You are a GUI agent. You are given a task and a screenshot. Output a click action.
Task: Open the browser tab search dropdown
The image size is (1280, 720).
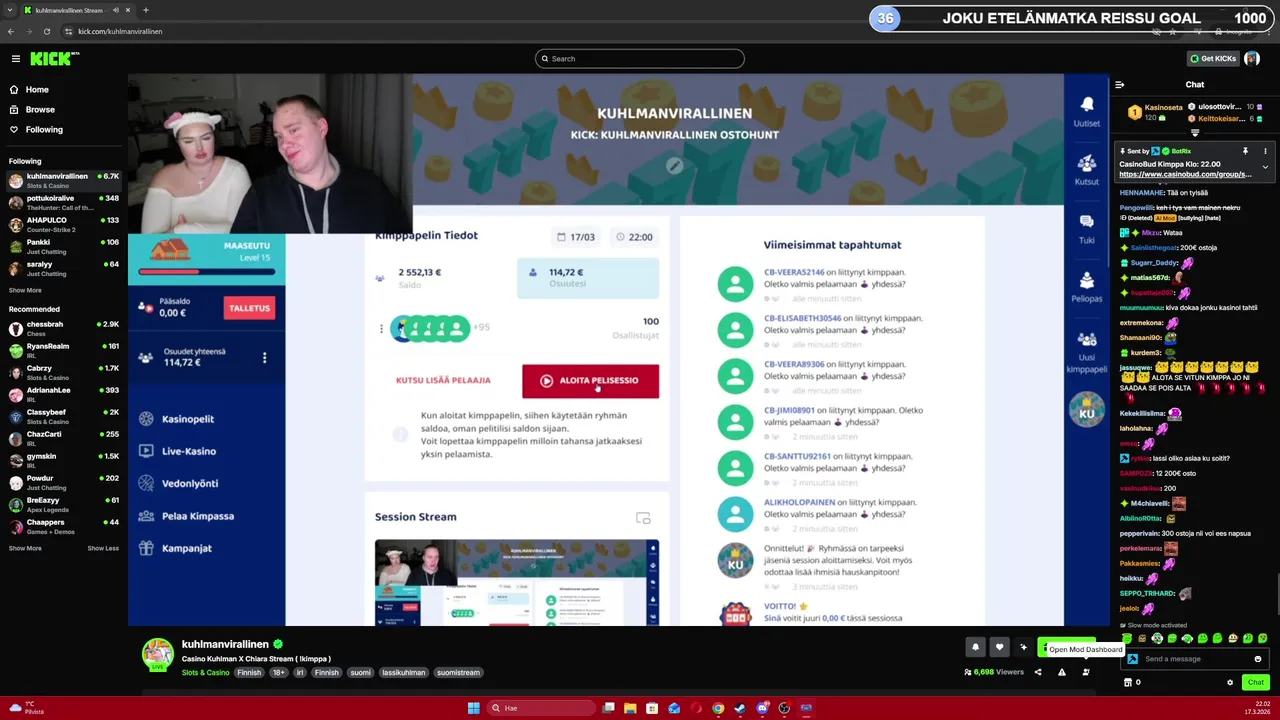pyautogui.click(x=11, y=10)
